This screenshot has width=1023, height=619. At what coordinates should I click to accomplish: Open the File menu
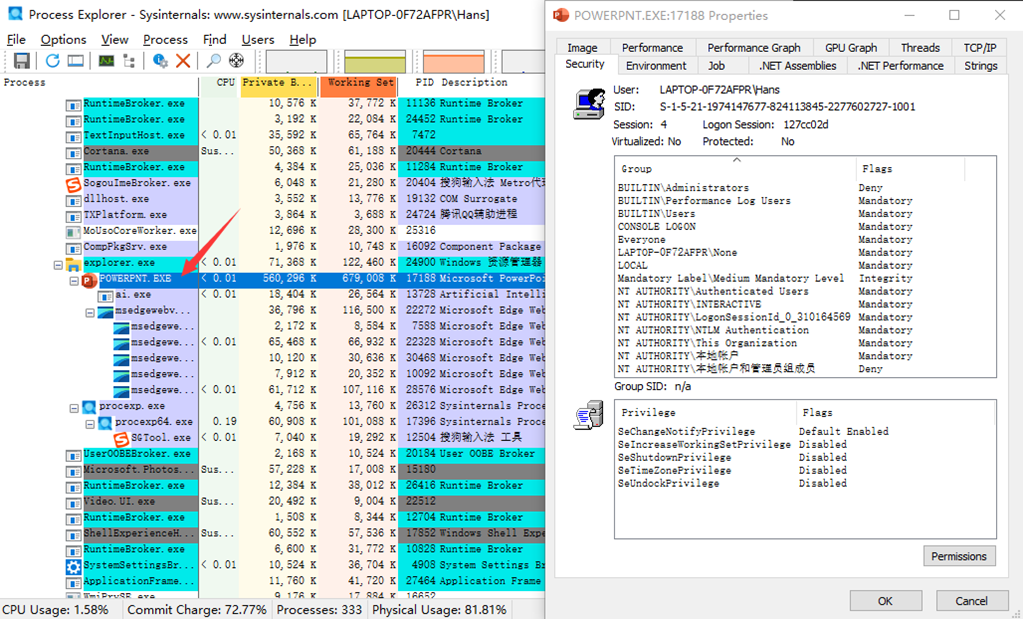pos(16,40)
